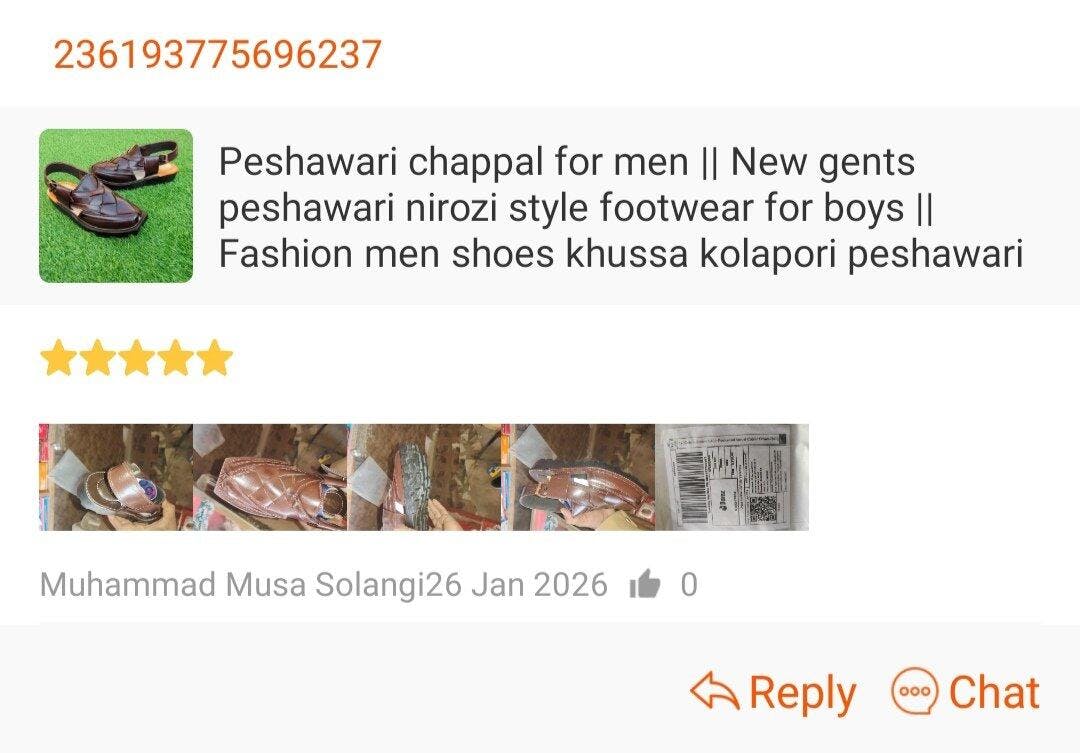This screenshot has height=753, width=1080.
Task: View third review photo of the sole
Action: [x=424, y=477]
